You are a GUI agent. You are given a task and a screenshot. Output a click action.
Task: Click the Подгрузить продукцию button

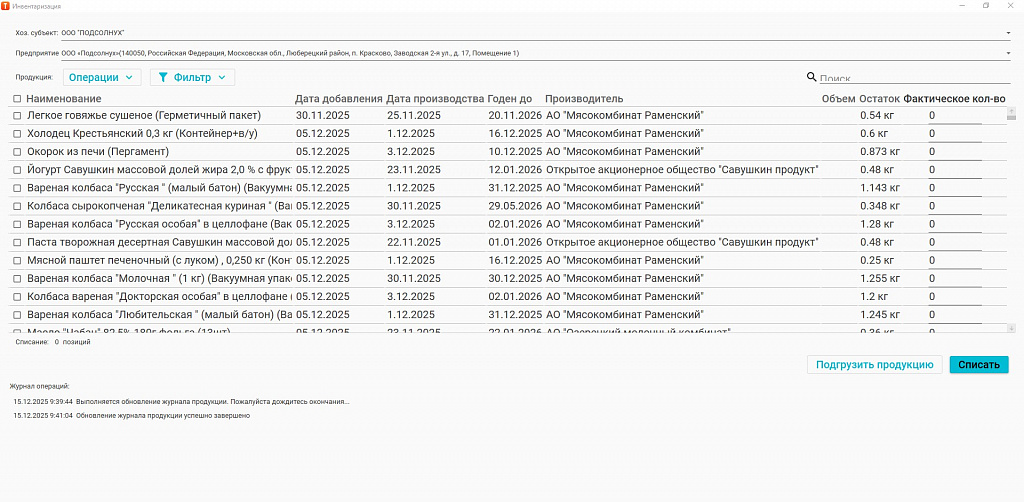coord(874,364)
